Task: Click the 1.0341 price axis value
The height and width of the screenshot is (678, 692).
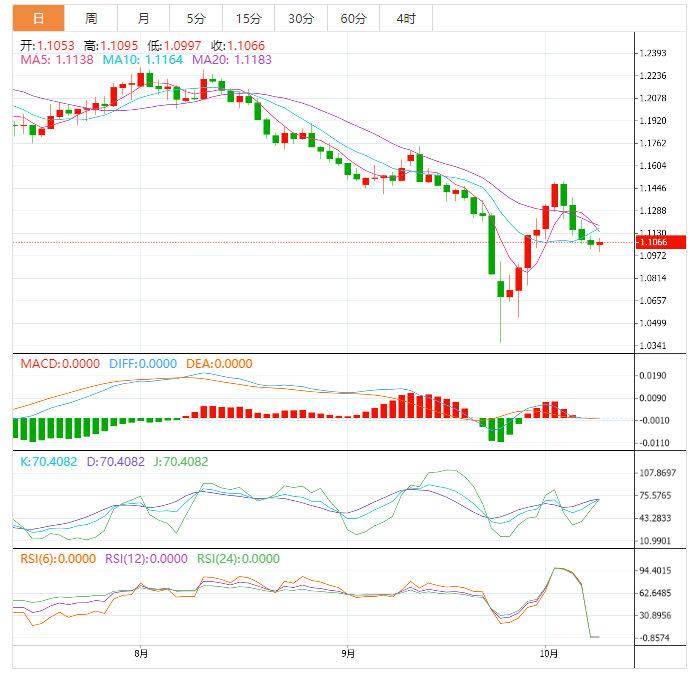Action: coord(653,346)
